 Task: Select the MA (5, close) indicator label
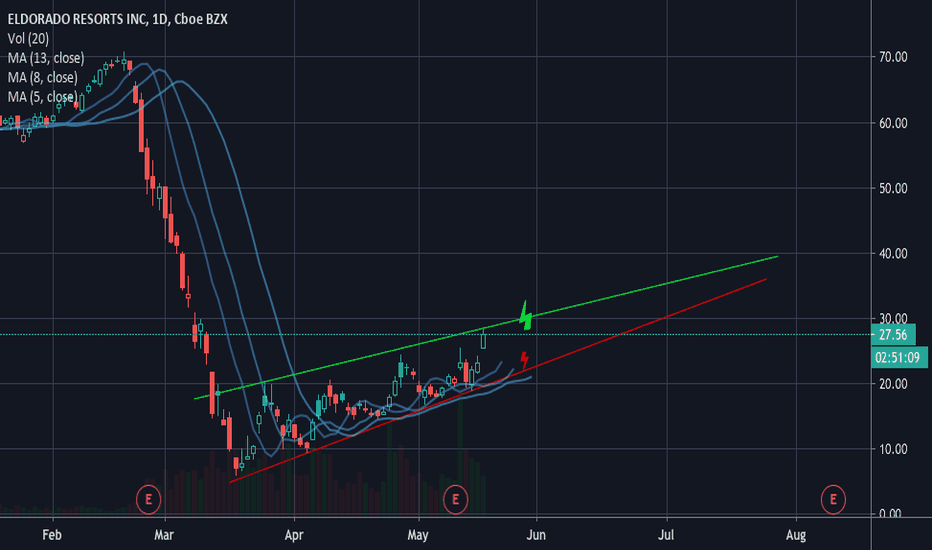point(42,97)
